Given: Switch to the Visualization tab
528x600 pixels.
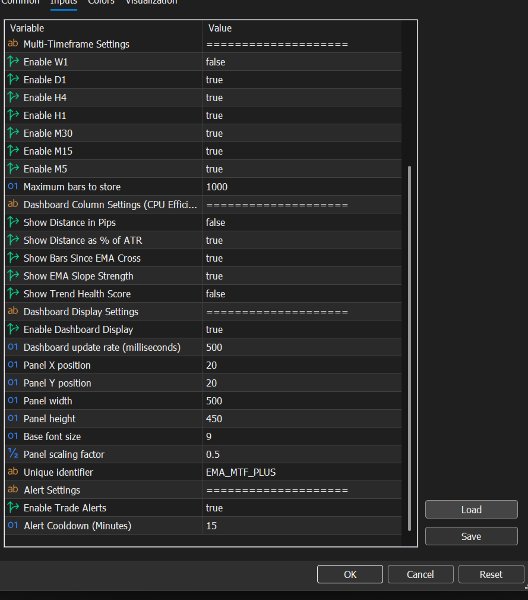Looking at the screenshot, I should 152,3.
